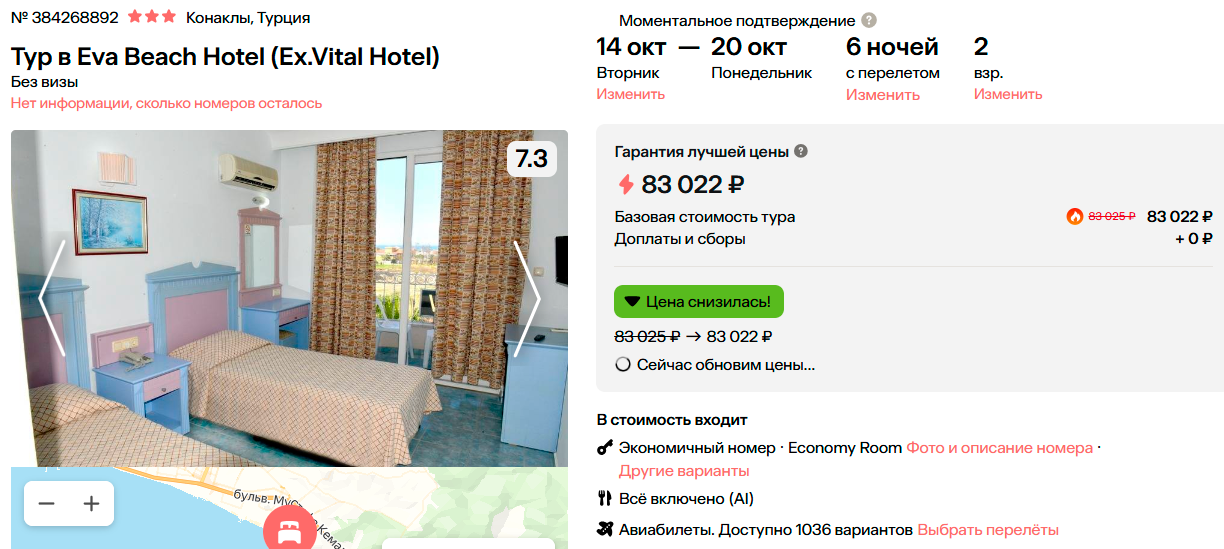The height and width of the screenshot is (549, 1224).
Task: Zoom out the map with minus button
Action: [46, 504]
